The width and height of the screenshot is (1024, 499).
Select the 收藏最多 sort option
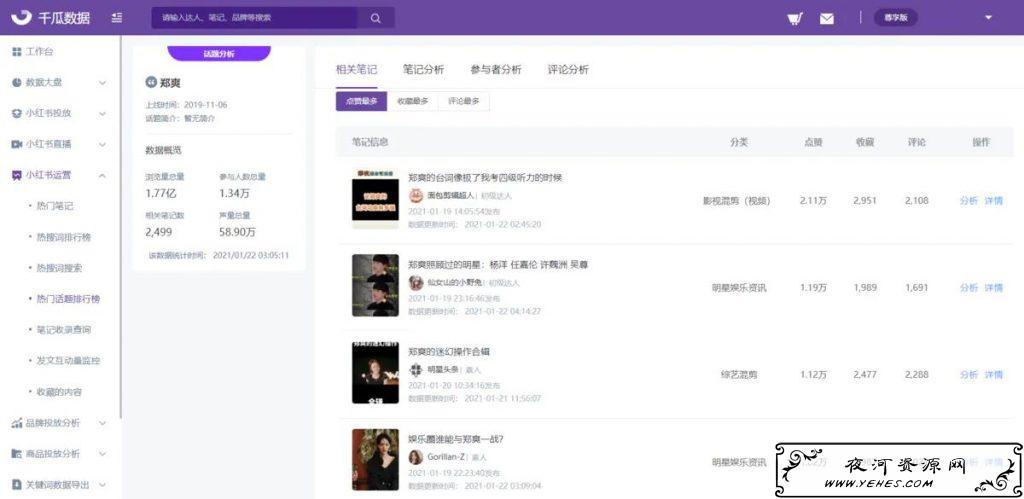413,101
